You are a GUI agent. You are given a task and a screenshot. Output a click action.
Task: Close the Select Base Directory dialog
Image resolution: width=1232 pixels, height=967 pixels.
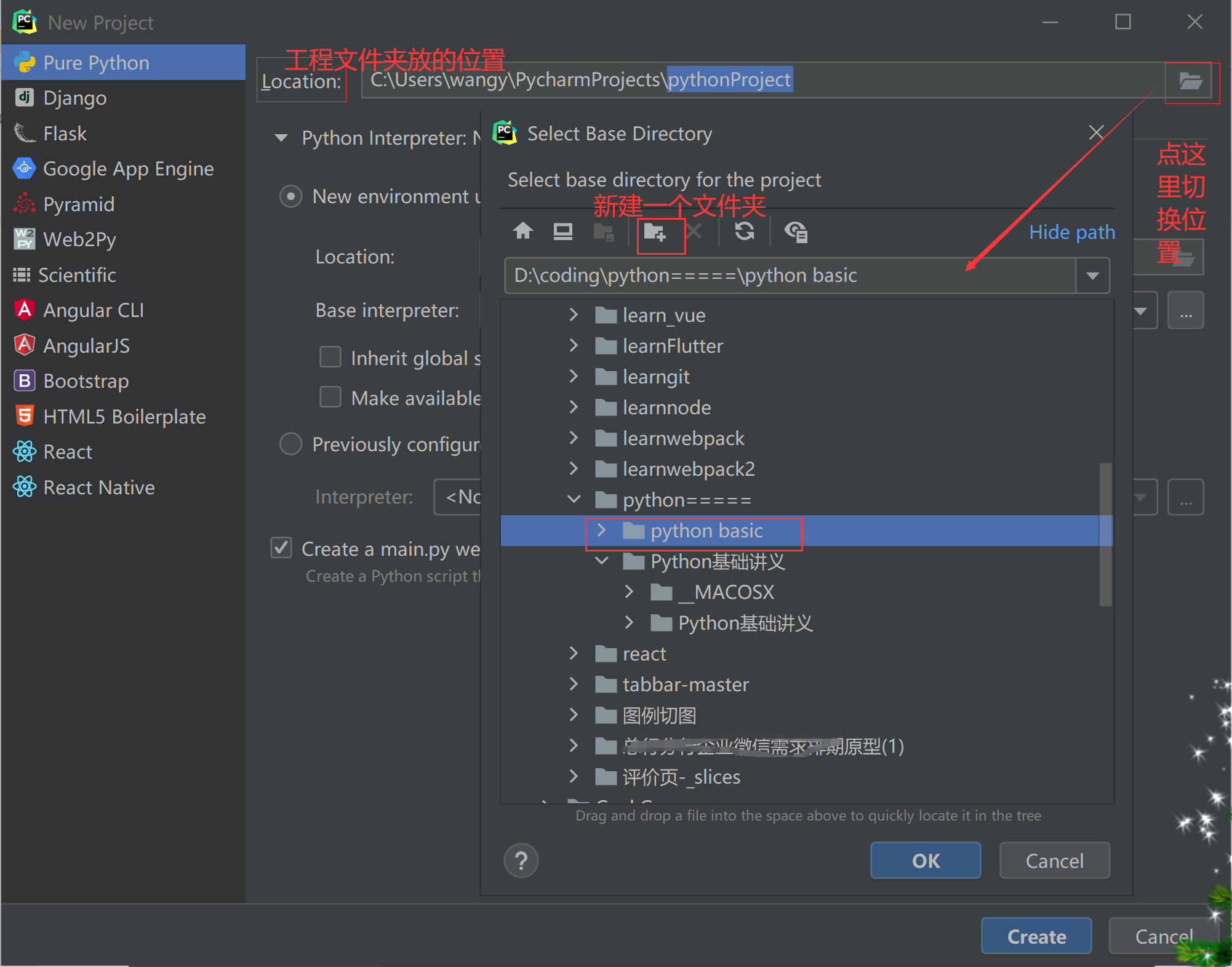pyautogui.click(x=1096, y=132)
